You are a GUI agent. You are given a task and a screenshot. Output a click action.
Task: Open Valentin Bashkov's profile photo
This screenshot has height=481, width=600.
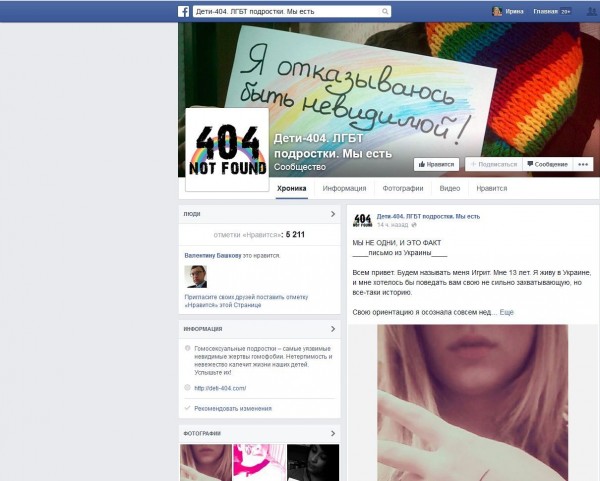click(196, 277)
